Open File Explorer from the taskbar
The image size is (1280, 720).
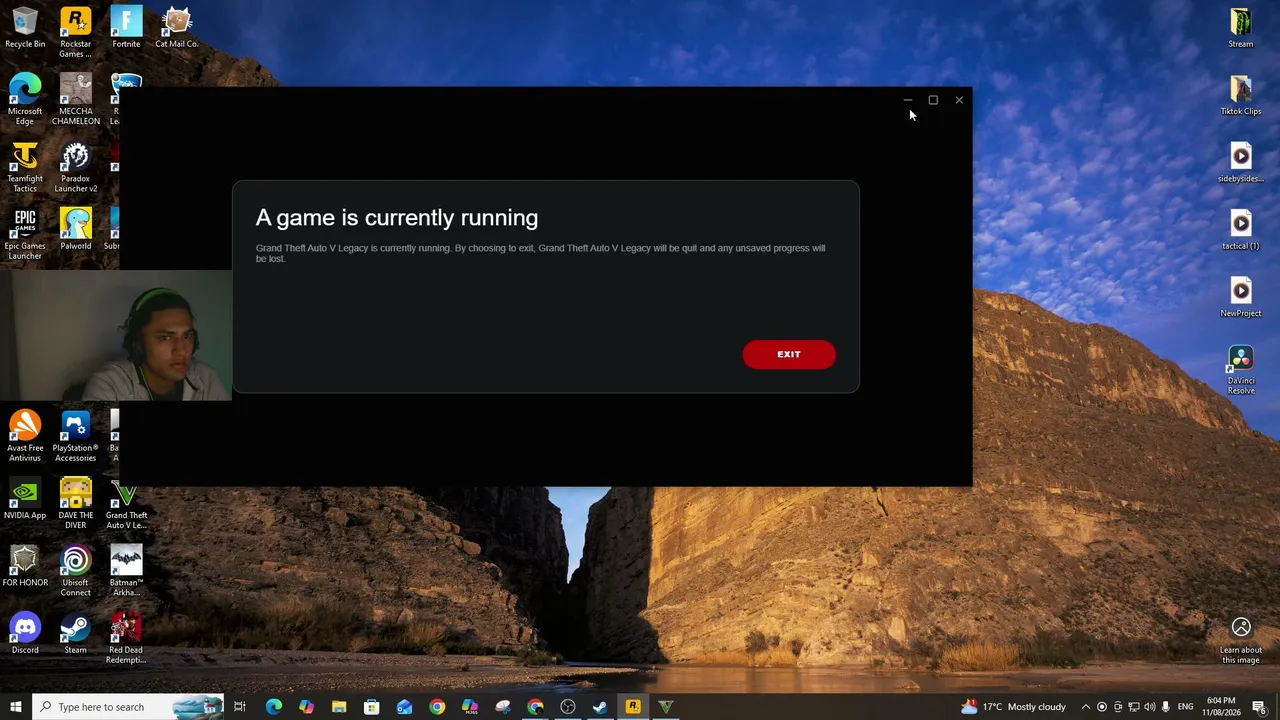pos(339,707)
